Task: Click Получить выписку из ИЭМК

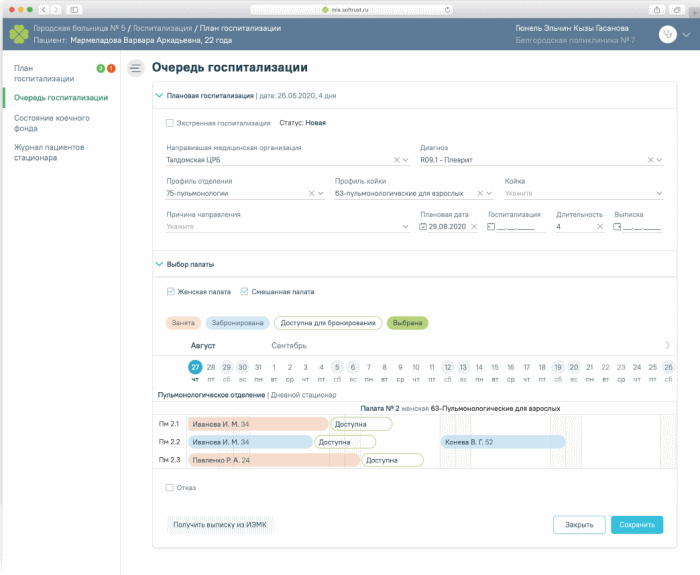Action: (x=220, y=525)
